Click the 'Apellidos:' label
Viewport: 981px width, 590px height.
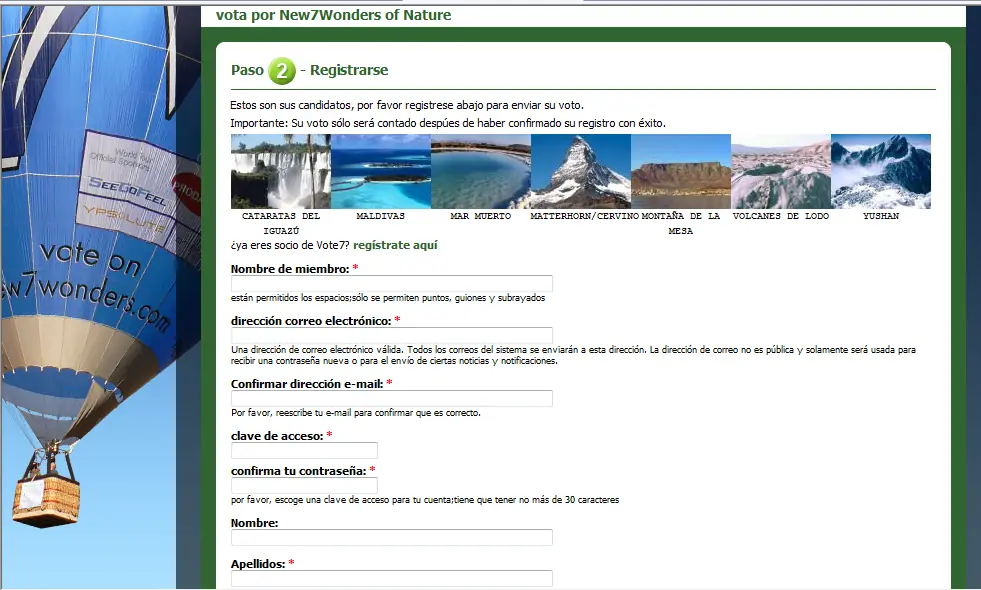click(258, 564)
